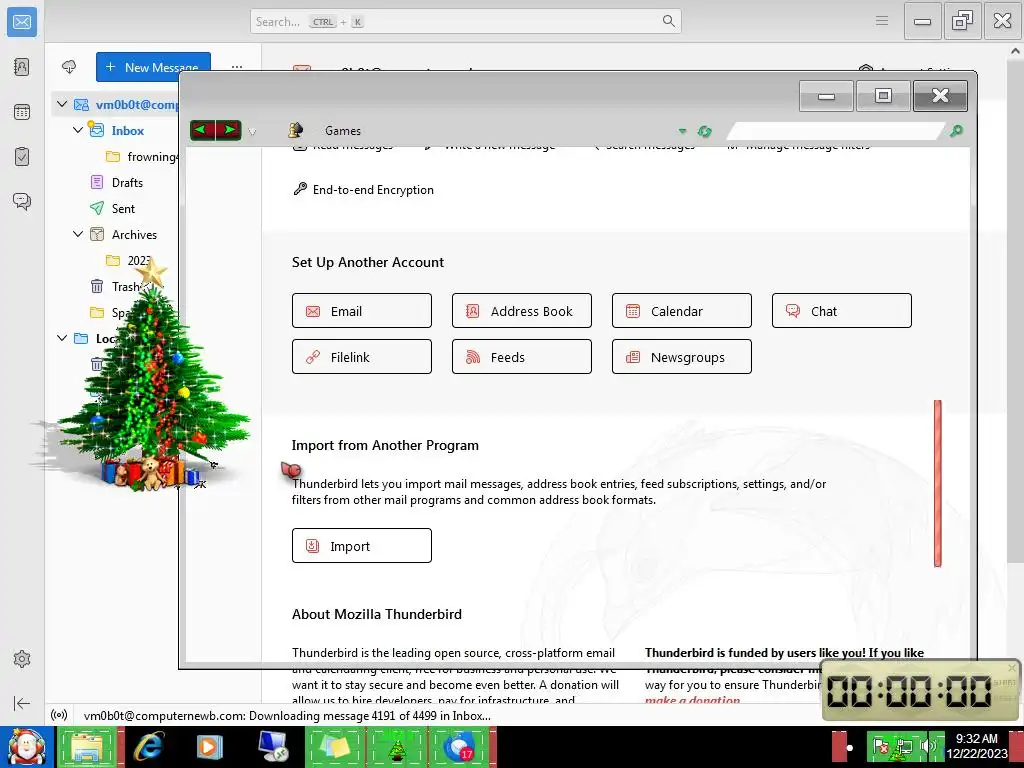Compose with the New Message button
This screenshot has width=1024, height=768.
[x=153, y=67]
